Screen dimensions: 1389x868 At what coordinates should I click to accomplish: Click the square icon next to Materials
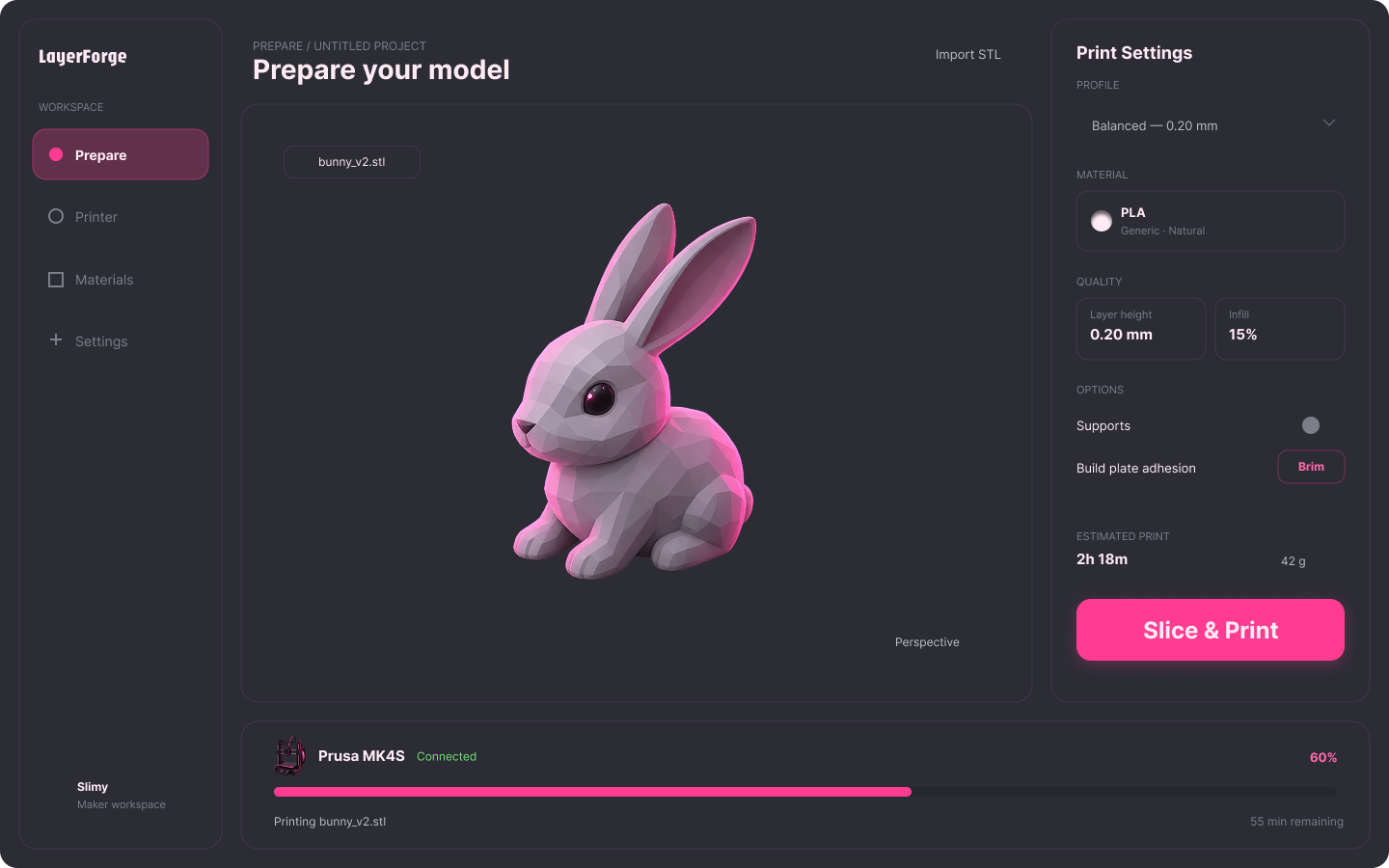[56, 280]
